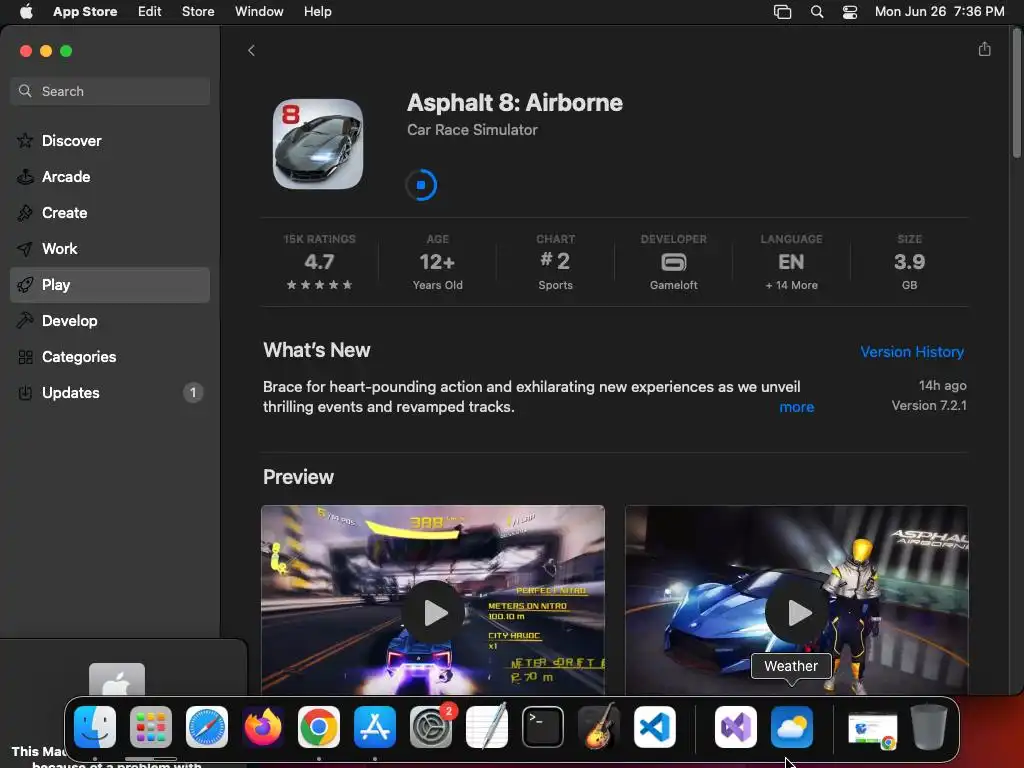Launch Safari from the Dock
The width and height of the screenshot is (1024, 768).
(207, 727)
